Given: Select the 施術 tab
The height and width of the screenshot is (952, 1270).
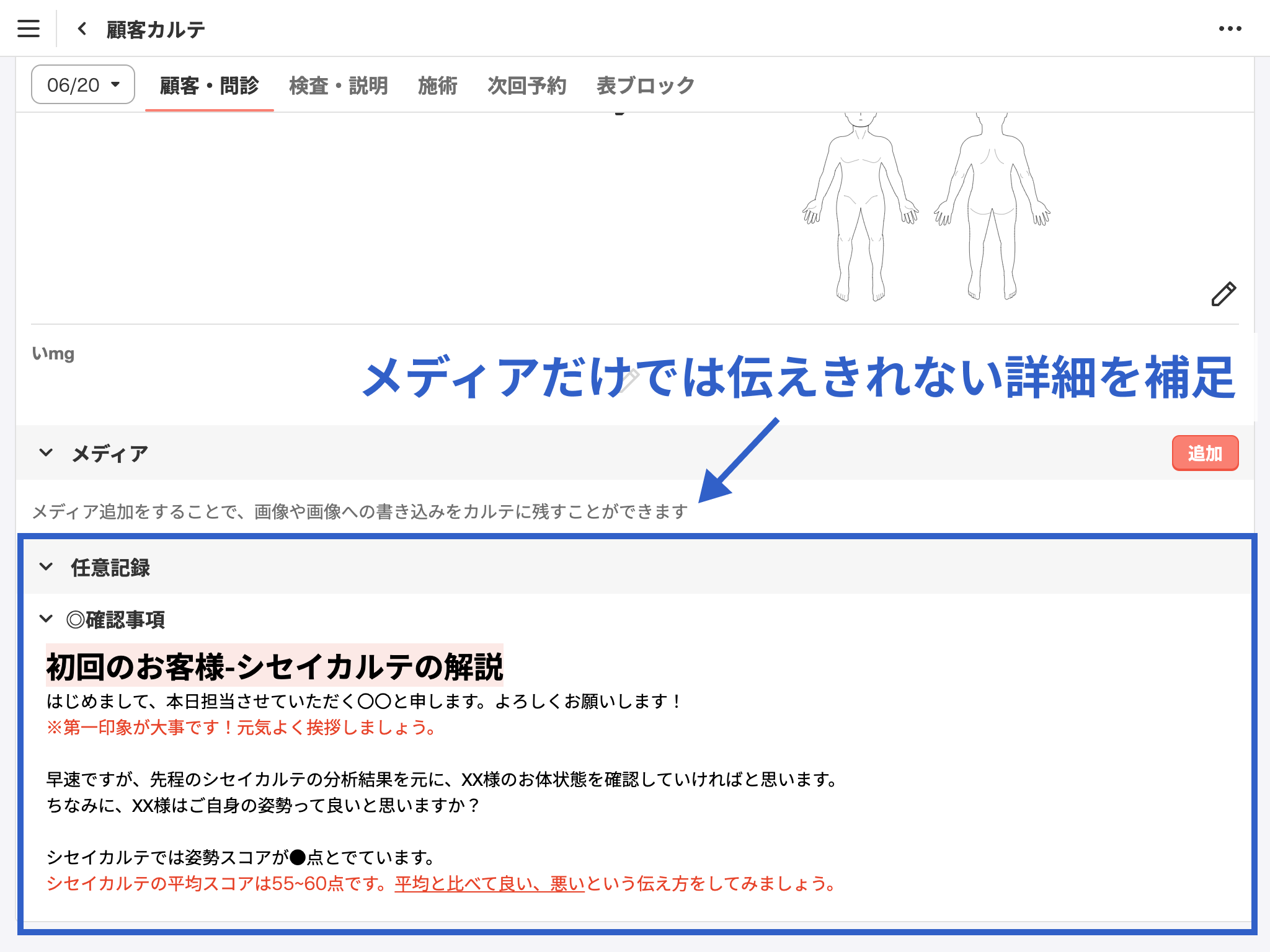Looking at the screenshot, I should [437, 84].
